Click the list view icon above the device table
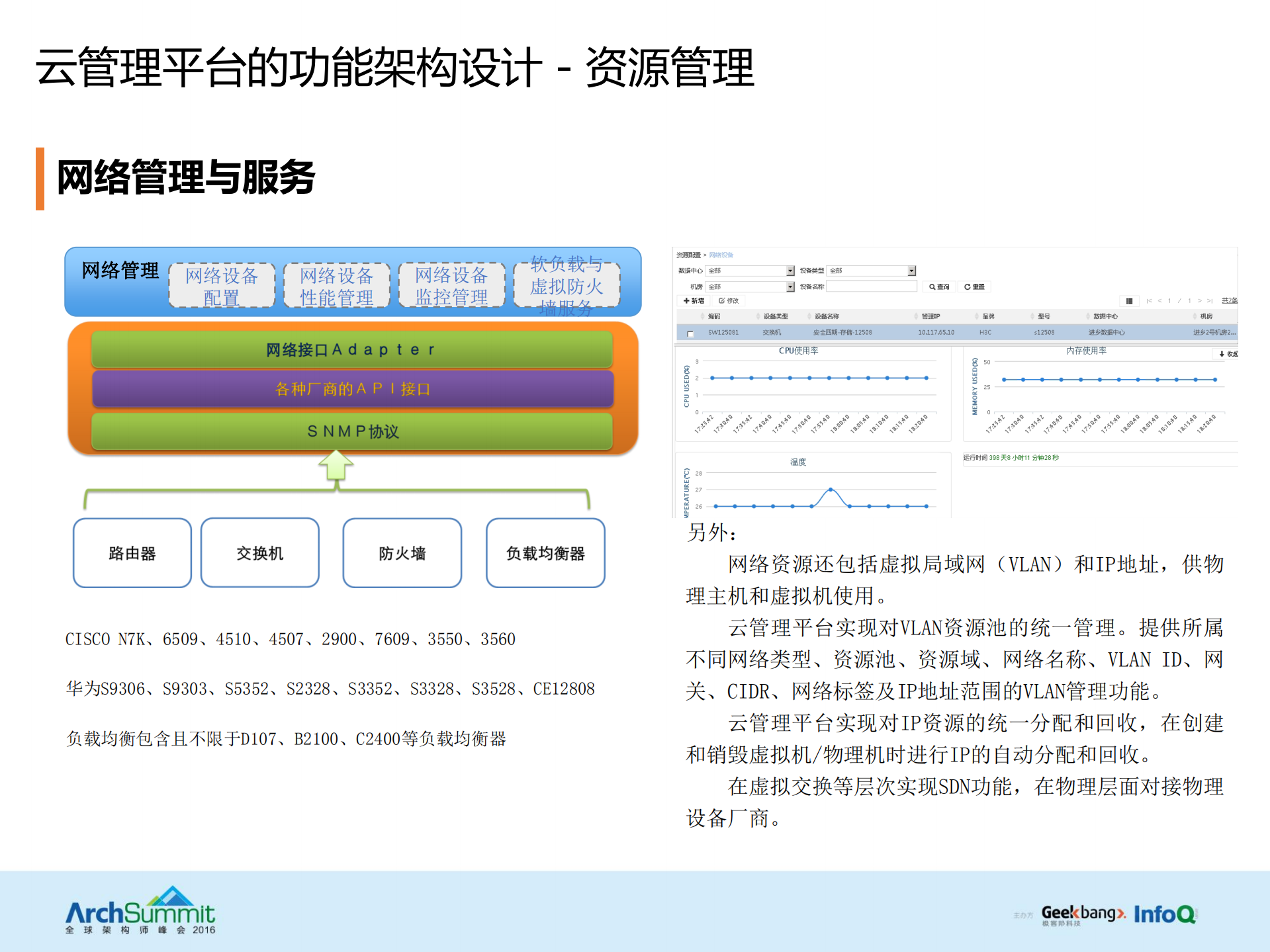This screenshot has height=952, width=1270. tap(1130, 302)
